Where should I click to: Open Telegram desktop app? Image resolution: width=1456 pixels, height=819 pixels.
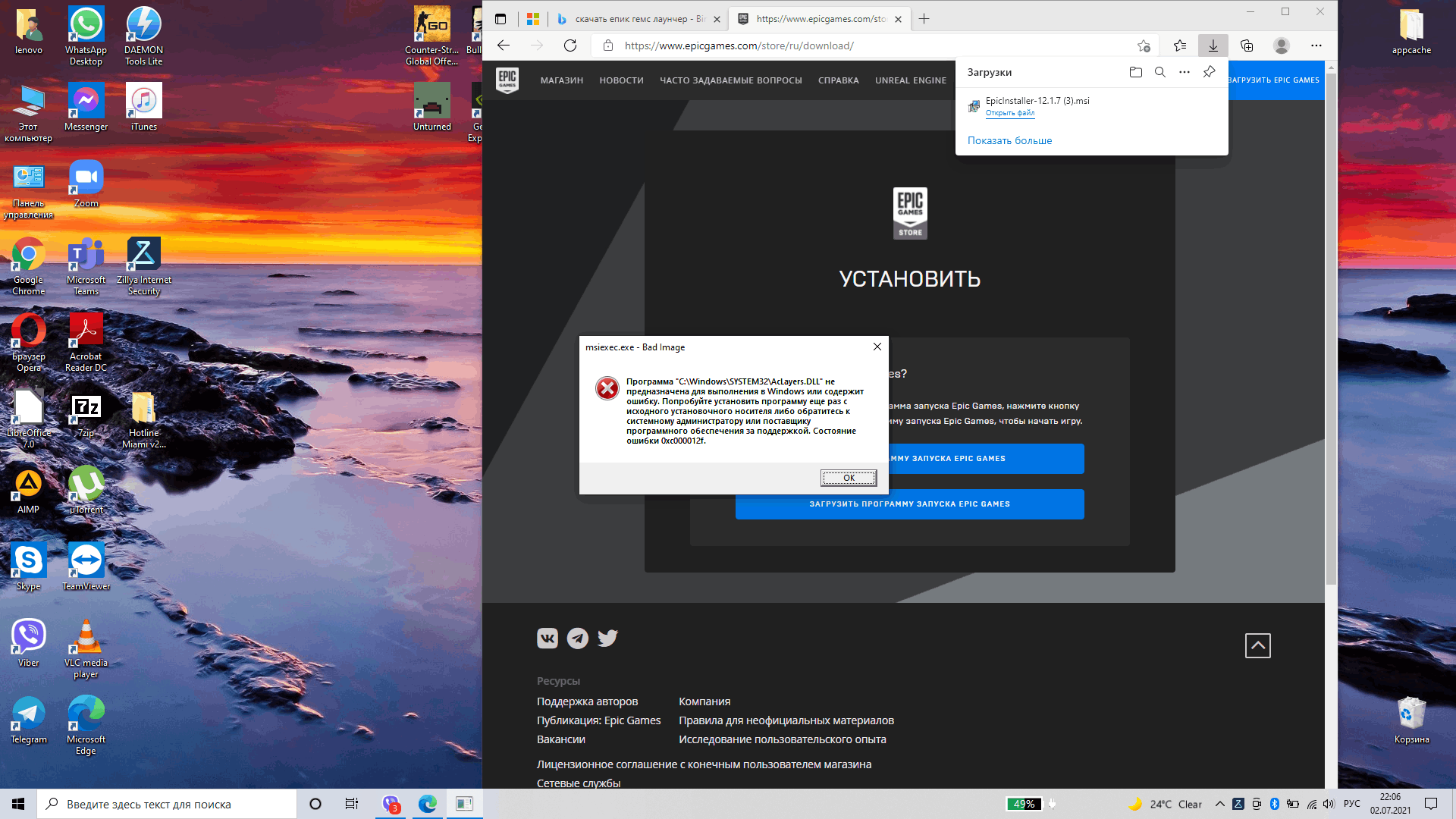[27, 717]
